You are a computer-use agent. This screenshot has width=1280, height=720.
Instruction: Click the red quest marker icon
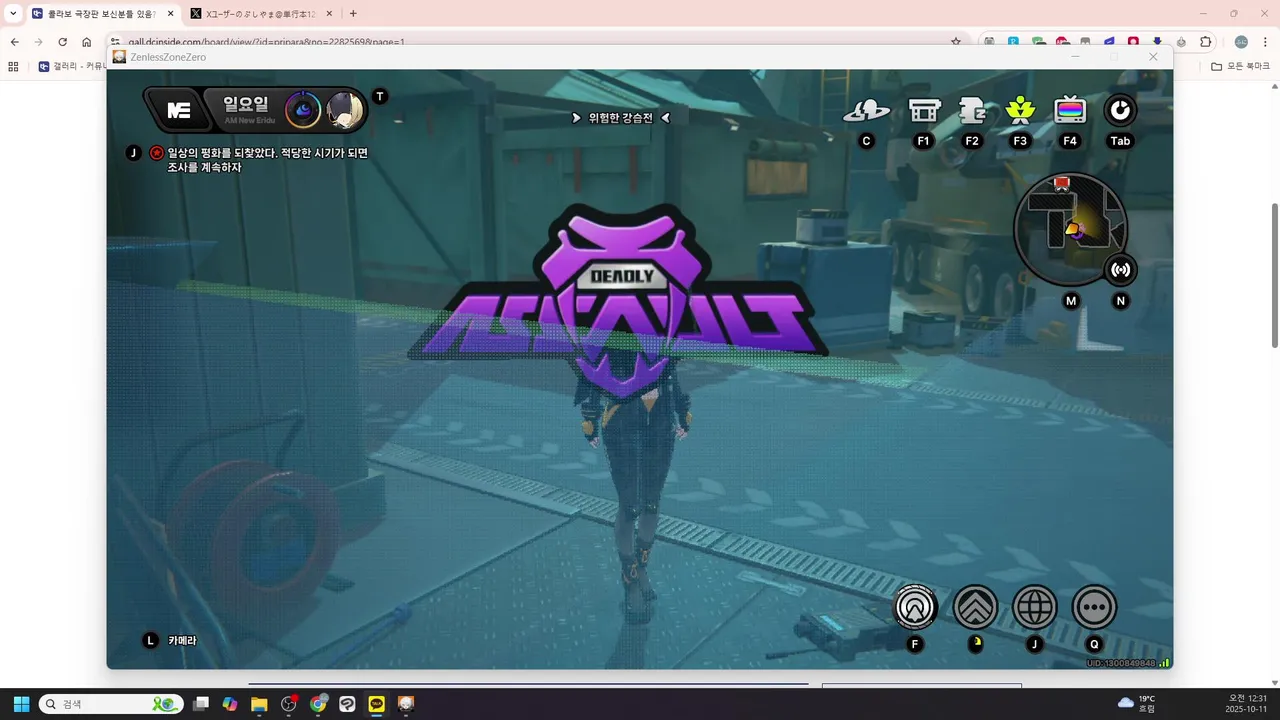pyautogui.click(x=157, y=153)
